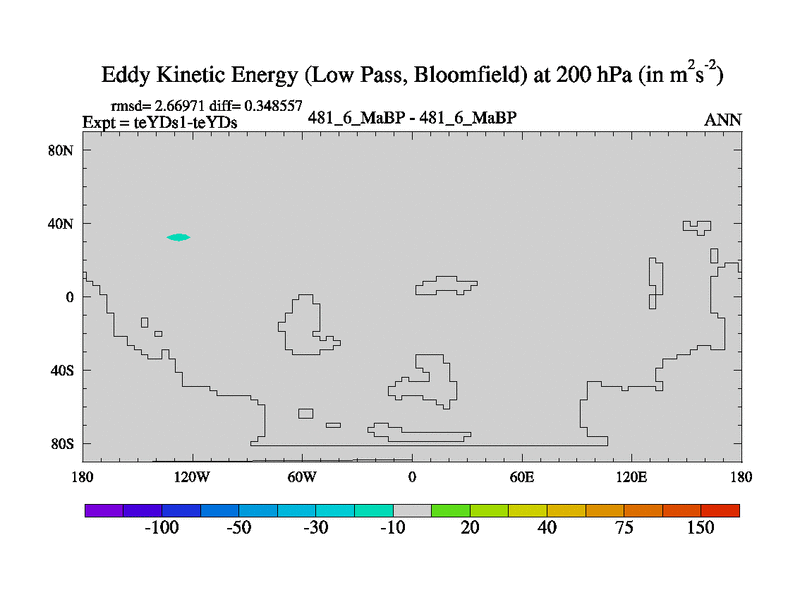Click the Expt = teYDs1-teYDs label
The height and width of the screenshot is (600, 800).
coord(159,121)
